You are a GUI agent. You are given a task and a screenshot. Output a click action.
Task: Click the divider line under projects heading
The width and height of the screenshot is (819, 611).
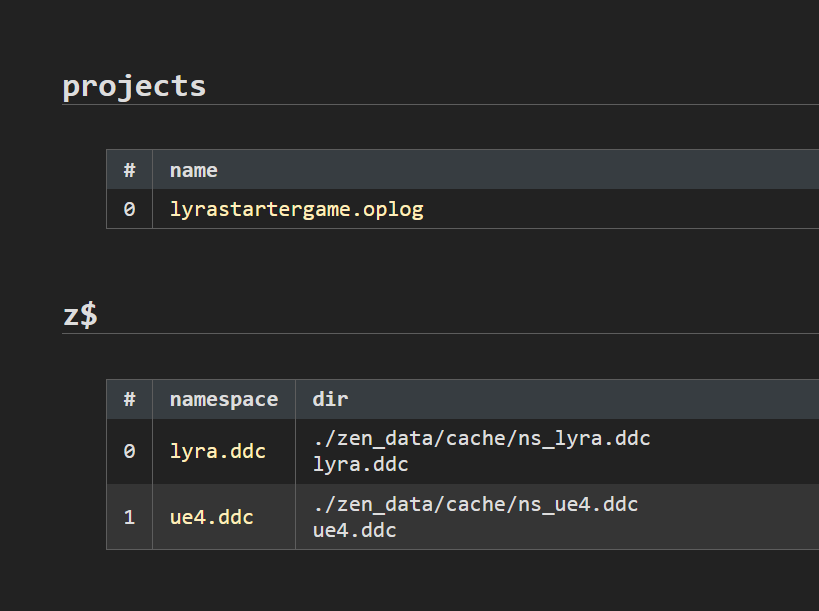440,104
